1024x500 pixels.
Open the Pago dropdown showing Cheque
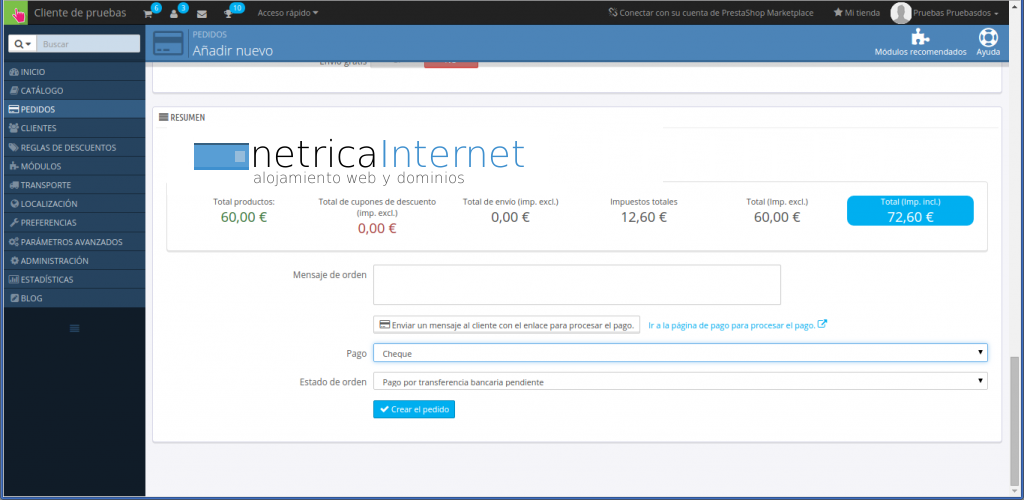point(680,353)
